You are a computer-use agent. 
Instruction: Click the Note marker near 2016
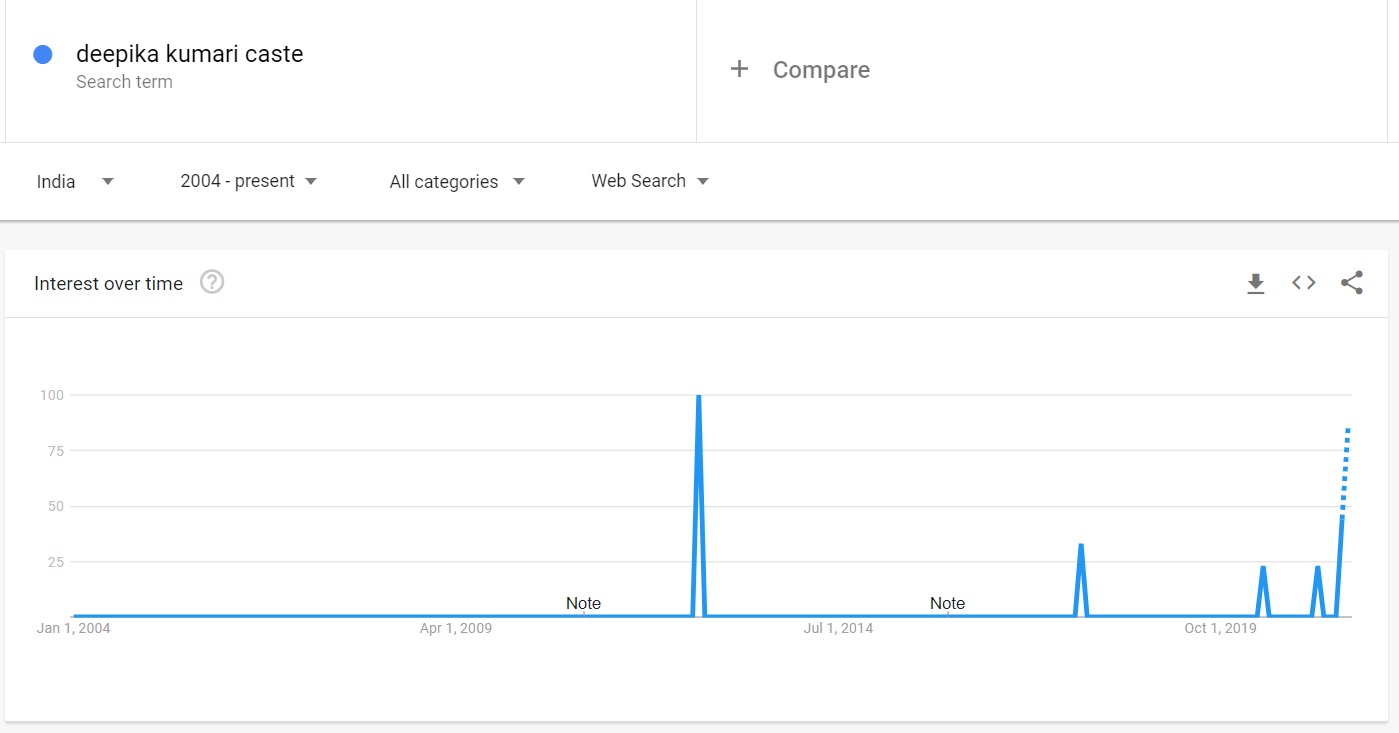tap(947, 603)
